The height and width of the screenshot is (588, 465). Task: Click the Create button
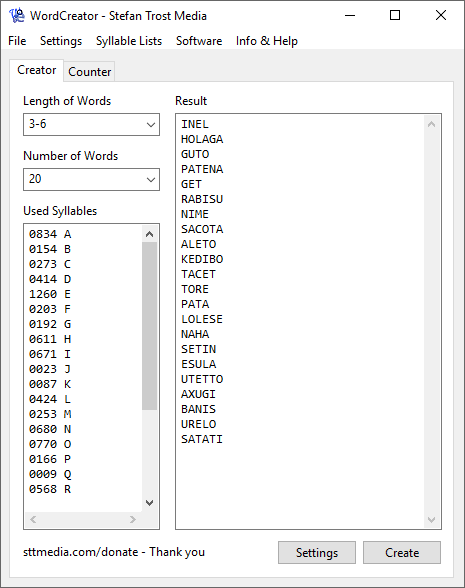(x=402, y=552)
